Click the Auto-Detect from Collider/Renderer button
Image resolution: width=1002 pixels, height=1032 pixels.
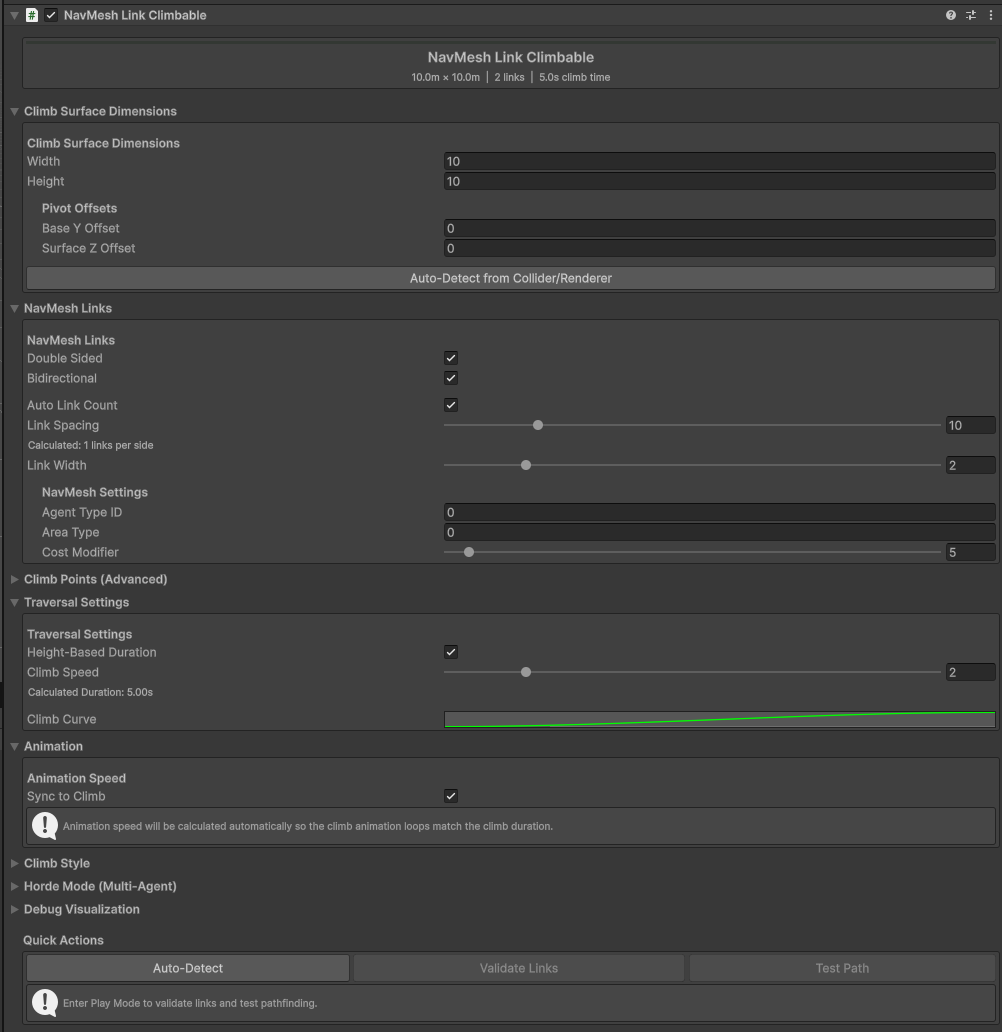pos(510,278)
